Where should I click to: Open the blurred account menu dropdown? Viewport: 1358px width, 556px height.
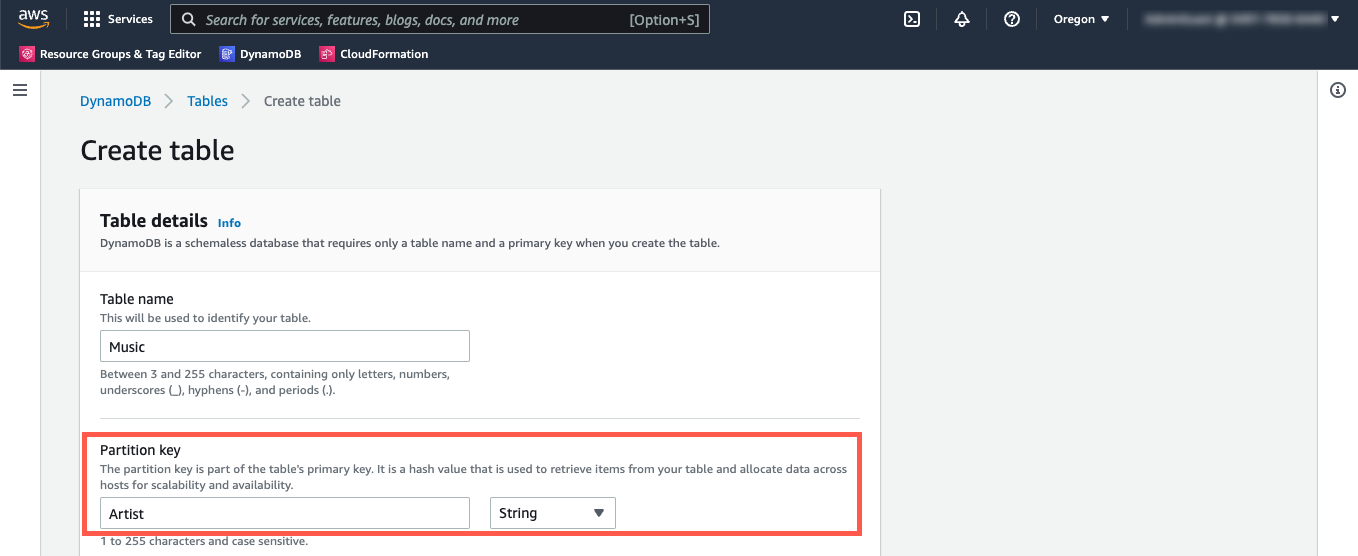(1241, 19)
